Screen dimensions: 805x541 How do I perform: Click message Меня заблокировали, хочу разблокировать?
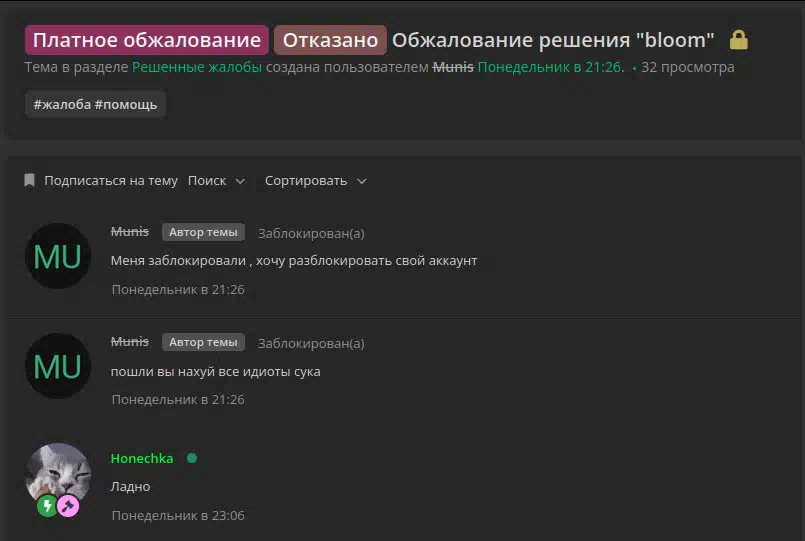click(x=294, y=261)
